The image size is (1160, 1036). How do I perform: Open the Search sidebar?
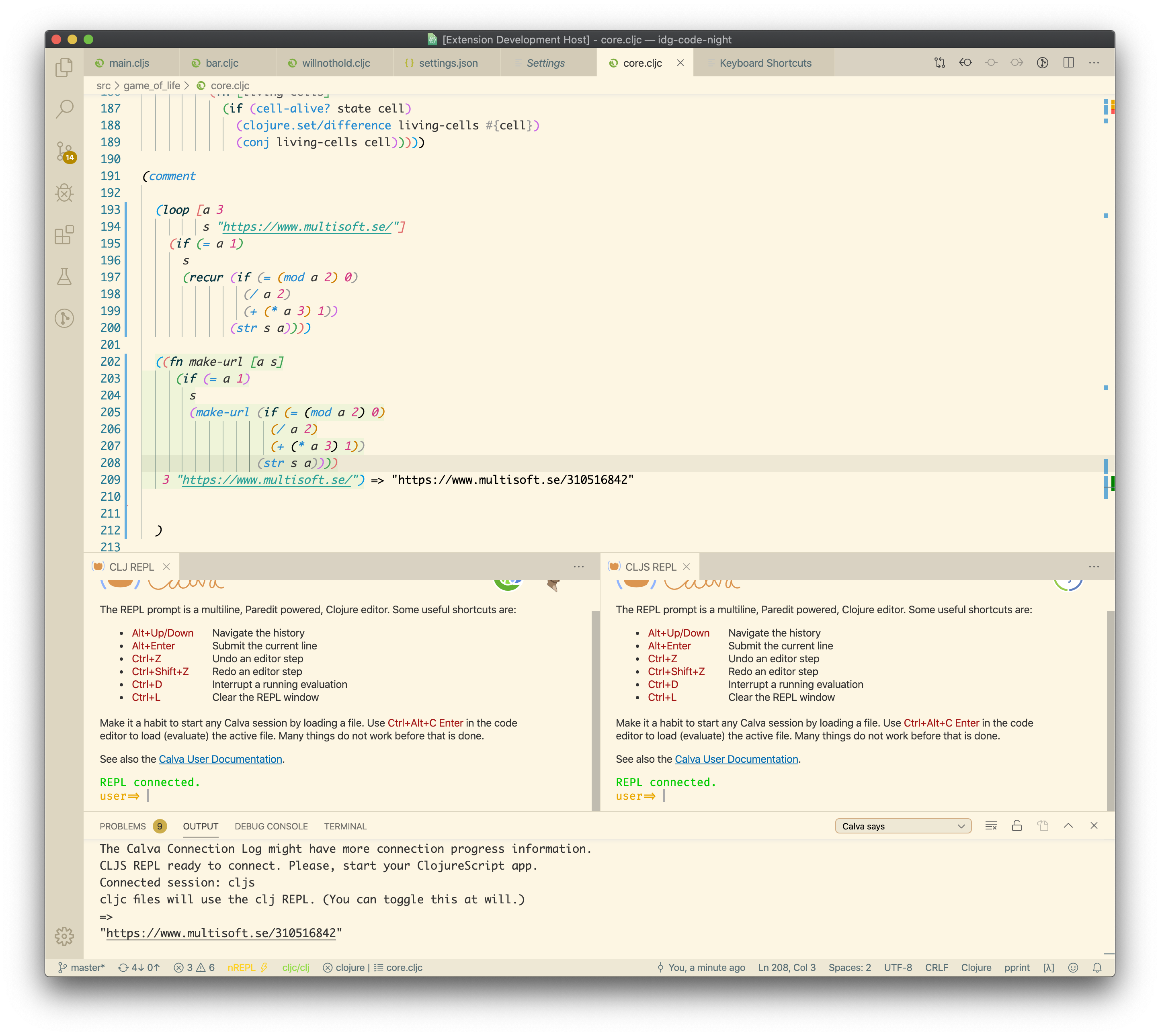(x=64, y=109)
